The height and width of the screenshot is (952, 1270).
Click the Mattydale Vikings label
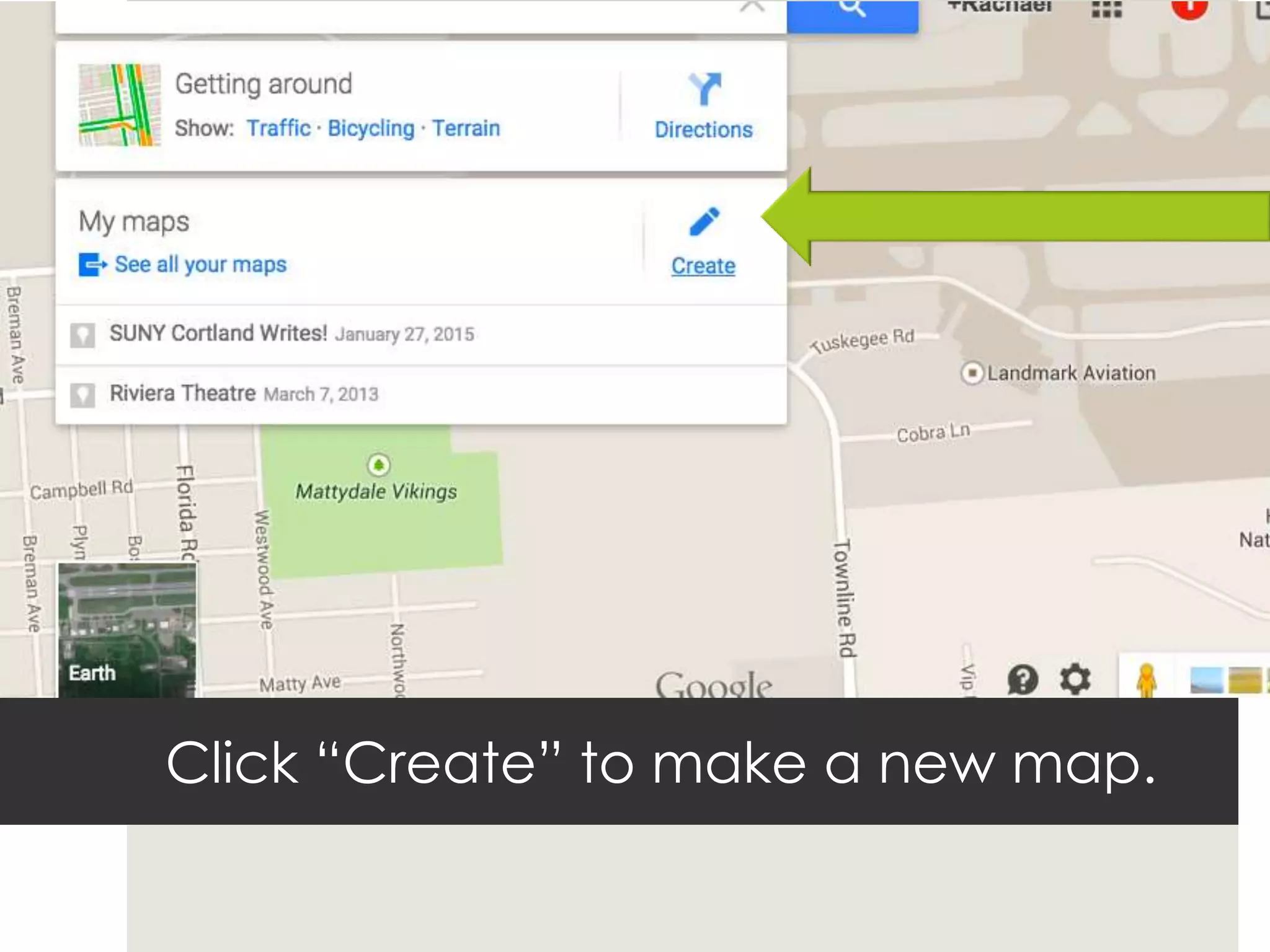(376, 491)
